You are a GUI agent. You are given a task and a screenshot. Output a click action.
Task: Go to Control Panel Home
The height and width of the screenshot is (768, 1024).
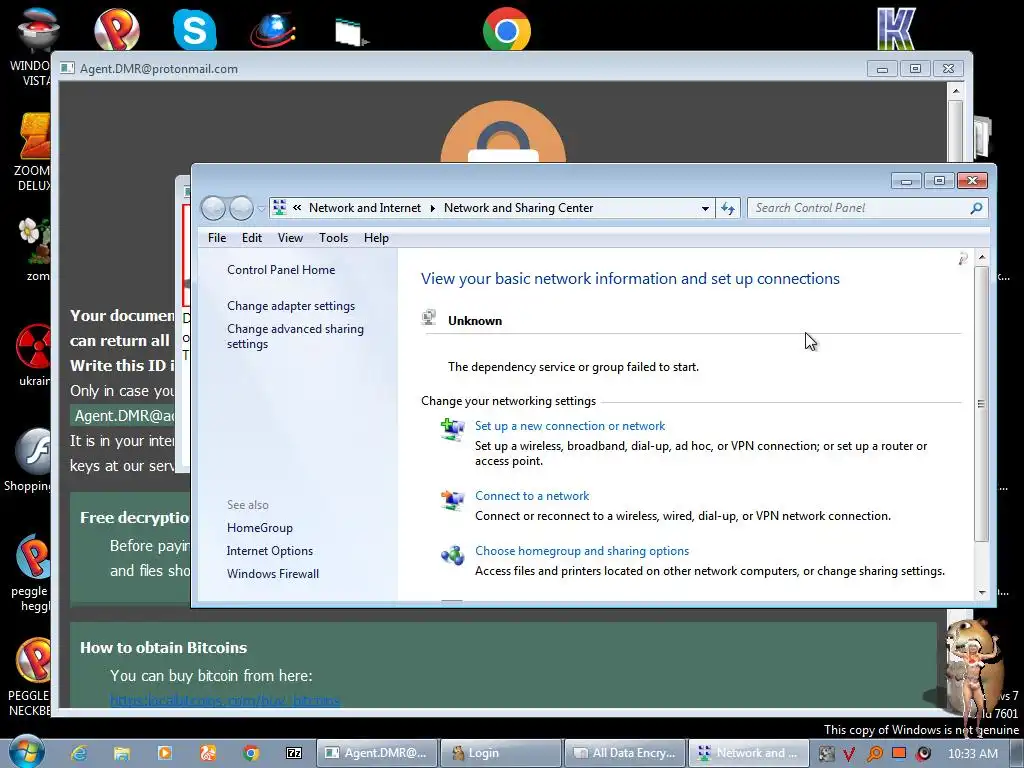281,270
